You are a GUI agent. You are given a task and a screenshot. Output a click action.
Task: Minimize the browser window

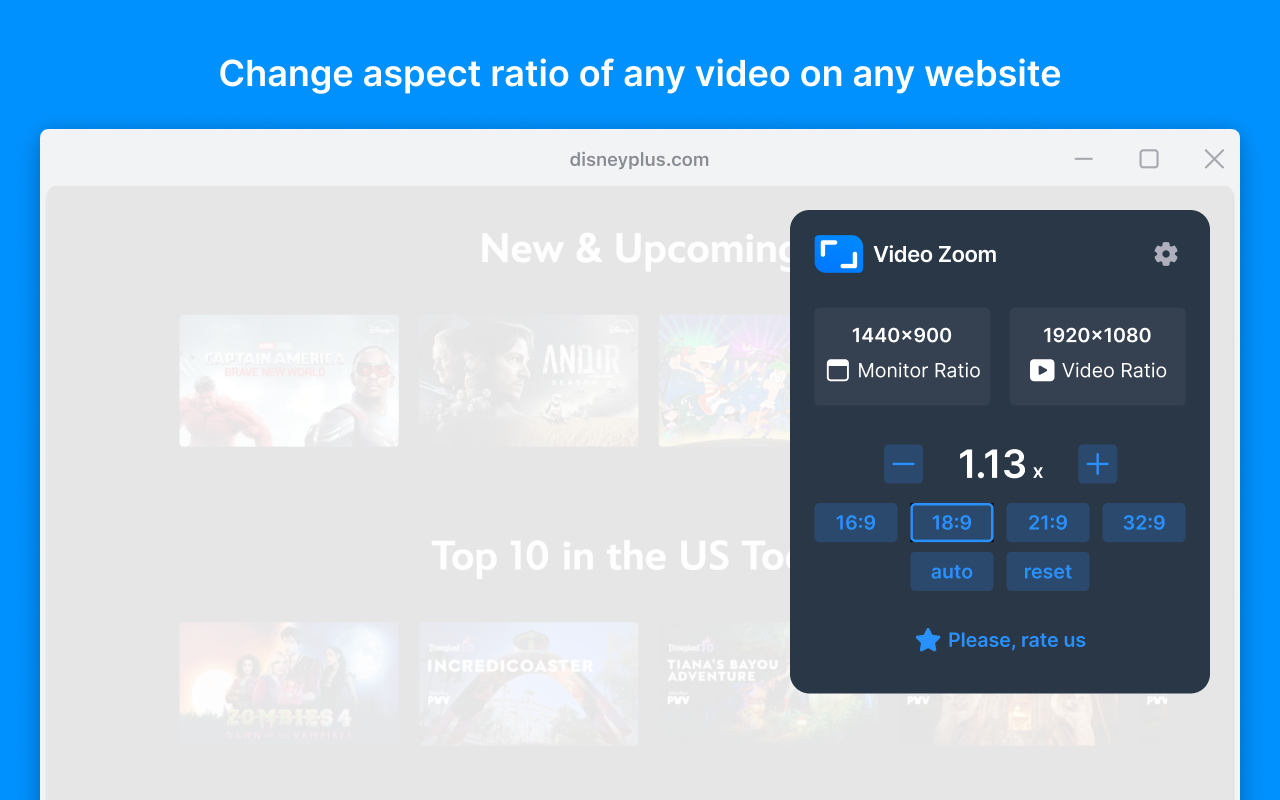point(1084,159)
